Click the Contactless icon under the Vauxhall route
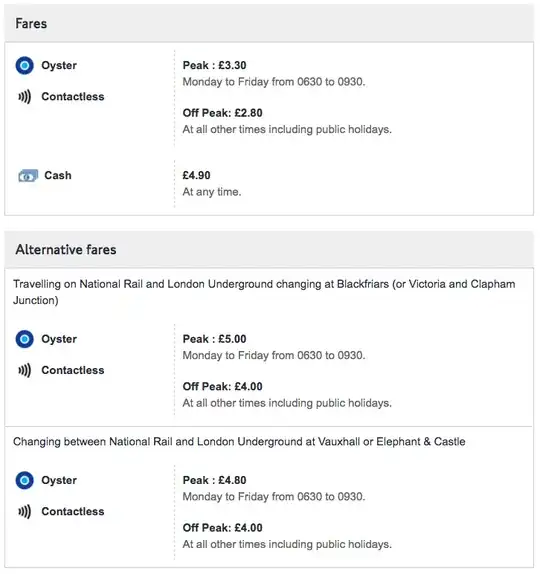Screen dimensions: 540x574 (x=25, y=512)
